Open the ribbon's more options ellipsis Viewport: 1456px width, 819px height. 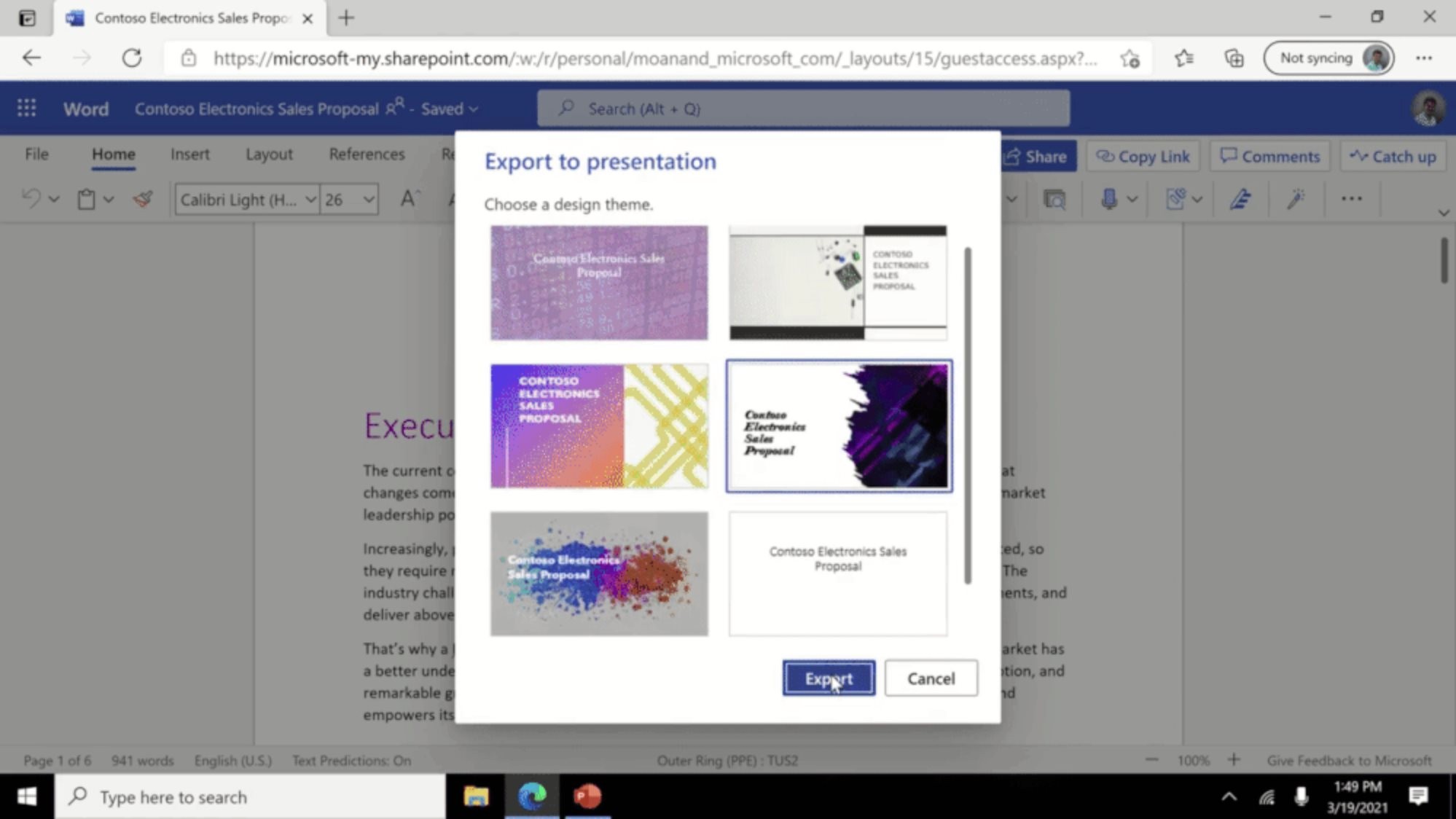pos(1352,199)
